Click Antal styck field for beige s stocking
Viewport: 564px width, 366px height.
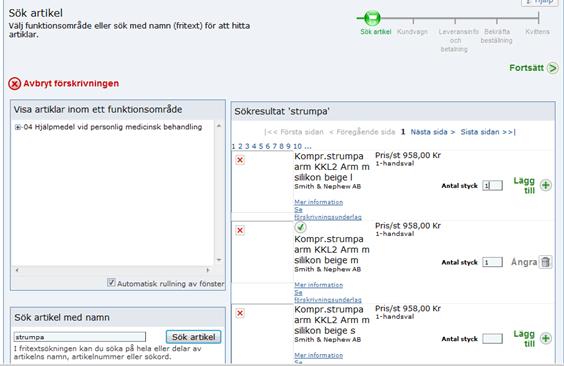(492, 339)
